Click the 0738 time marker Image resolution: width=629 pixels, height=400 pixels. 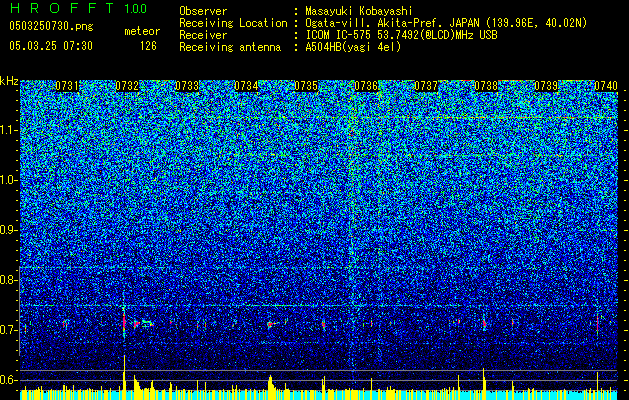486,86
